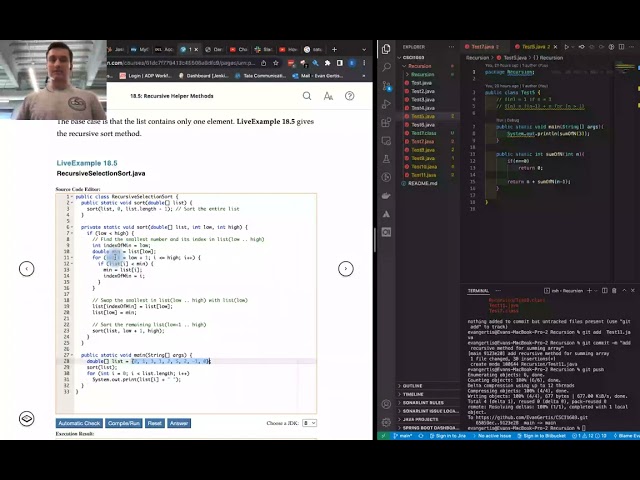The image size is (640, 480).
Task: Click Sign in to Bitbucket in status bar
Action: pyautogui.click(x=541, y=436)
